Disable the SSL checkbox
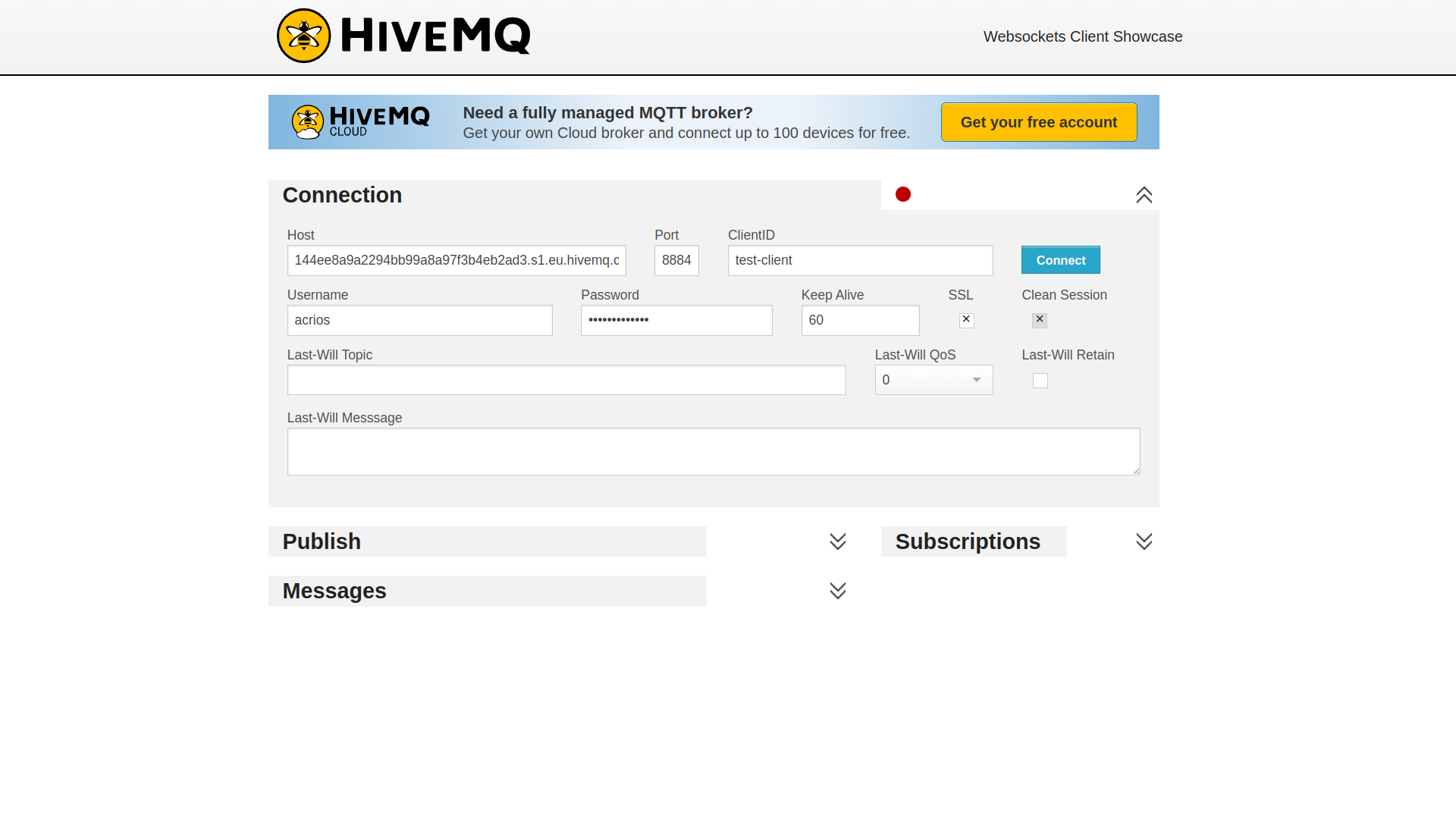1456x819 pixels. click(x=966, y=320)
